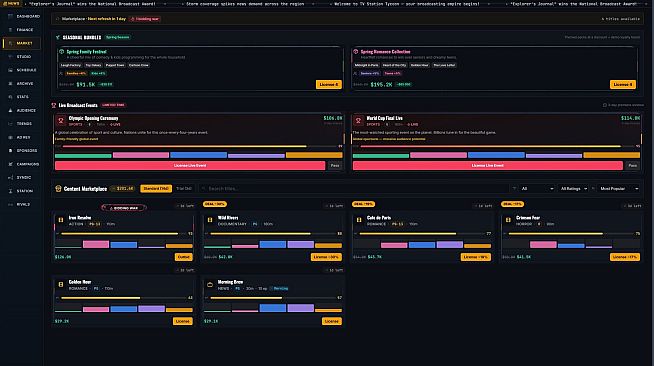This screenshot has height=366, width=654.
Task: Click the Stats icon in sidebar
Action: (x=10, y=97)
